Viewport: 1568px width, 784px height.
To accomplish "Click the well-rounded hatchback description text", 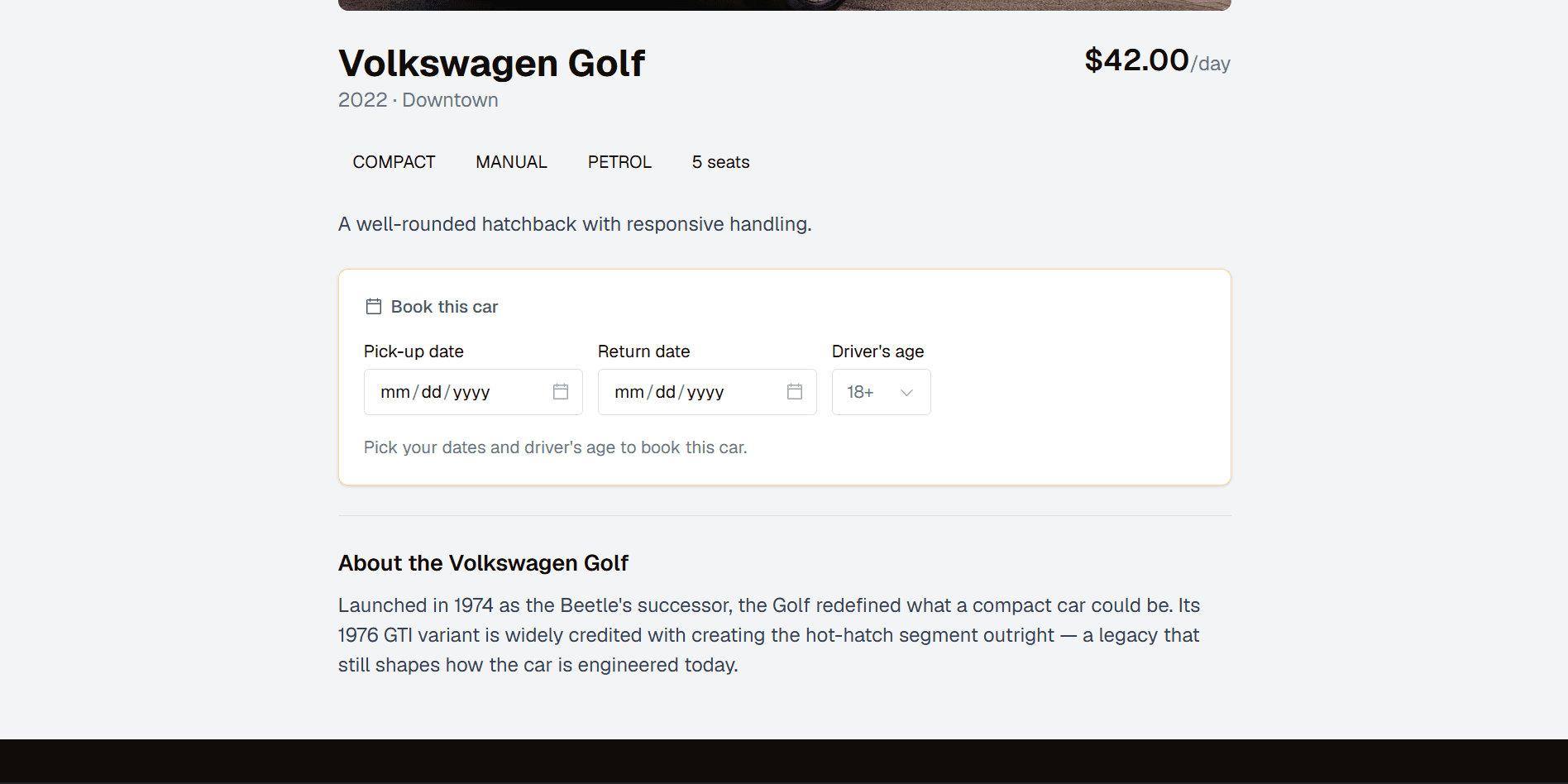I will point(575,224).
